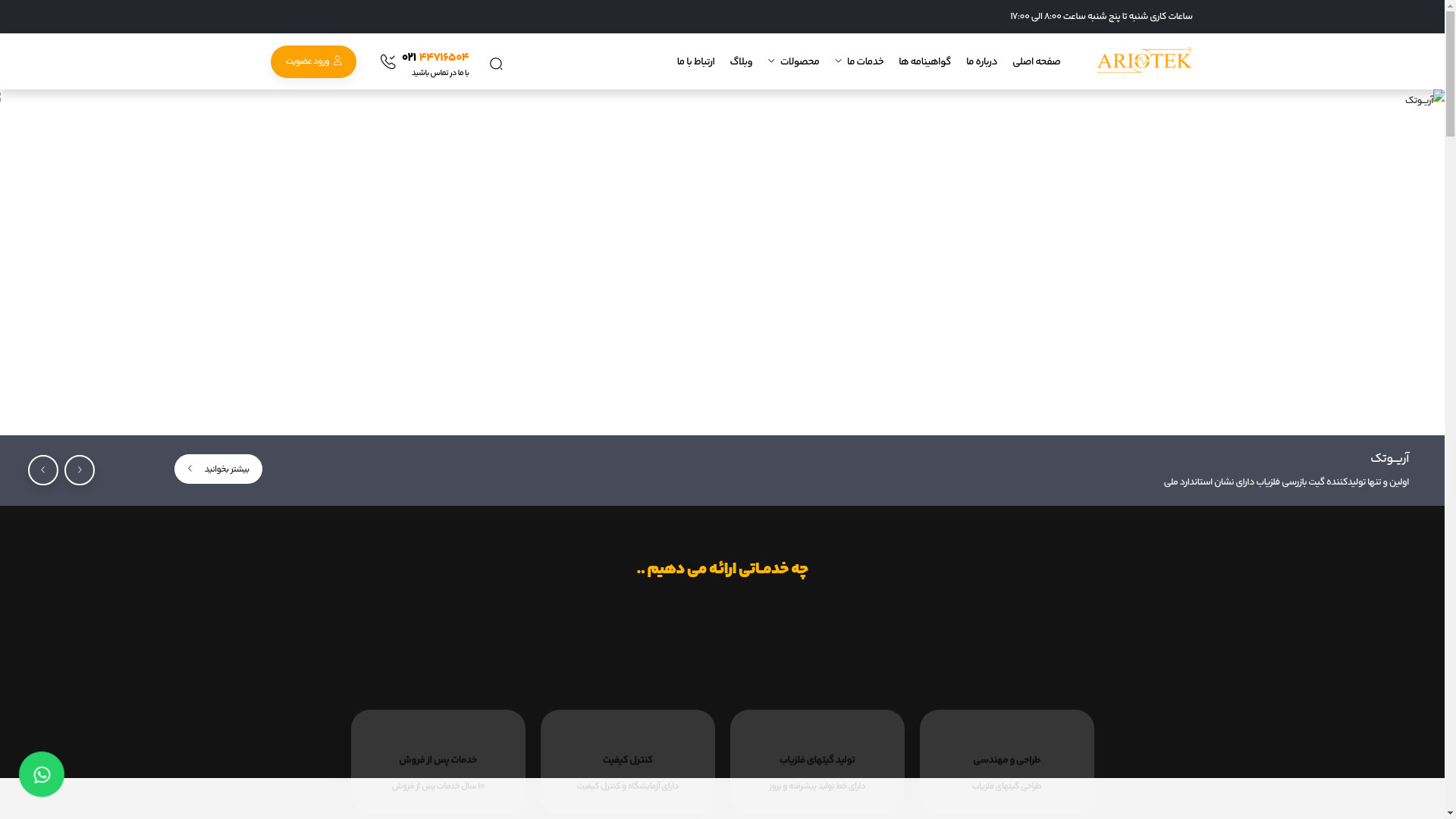
Task: Click the ورود عضویت button
Action: coord(313,61)
